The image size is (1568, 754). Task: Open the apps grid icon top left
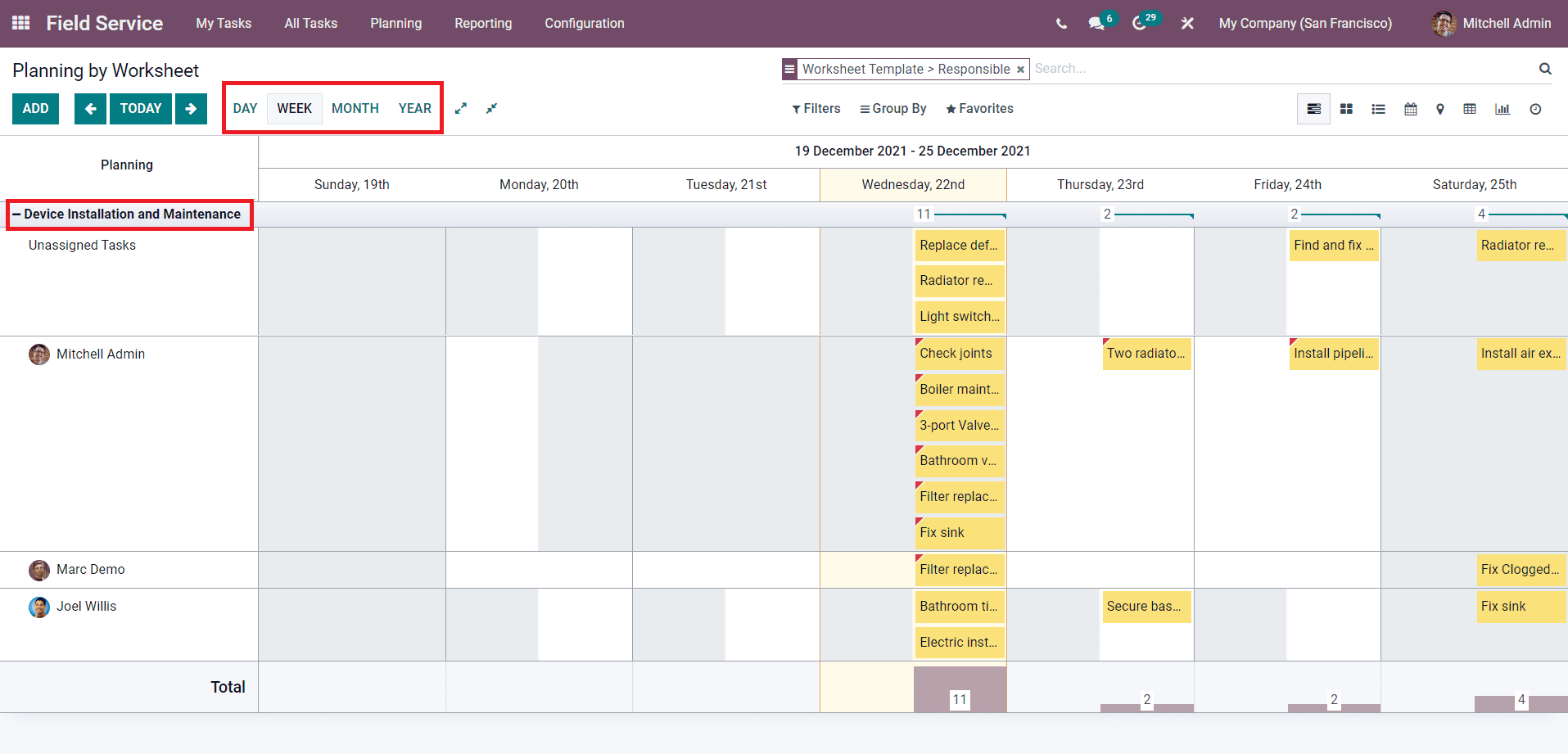click(x=20, y=22)
